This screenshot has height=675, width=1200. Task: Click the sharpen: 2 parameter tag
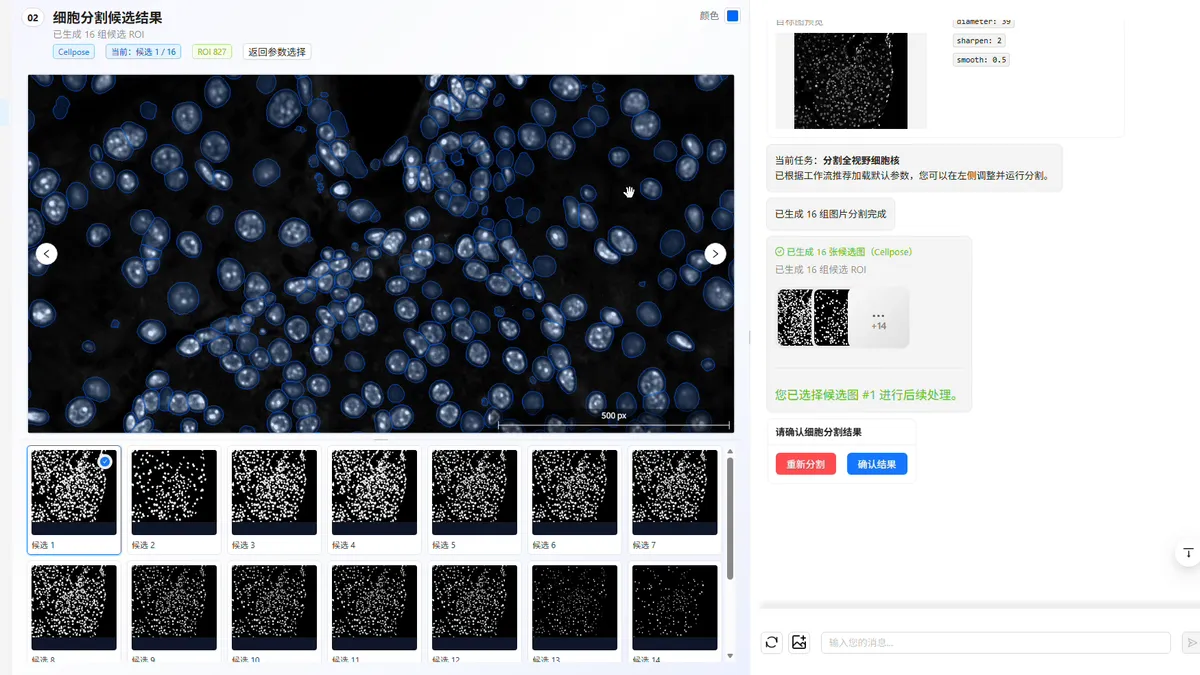click(979, 41)
